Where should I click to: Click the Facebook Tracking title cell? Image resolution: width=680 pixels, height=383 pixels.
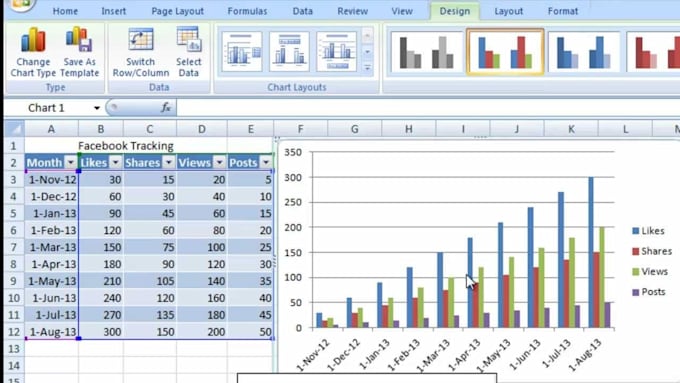126,146
